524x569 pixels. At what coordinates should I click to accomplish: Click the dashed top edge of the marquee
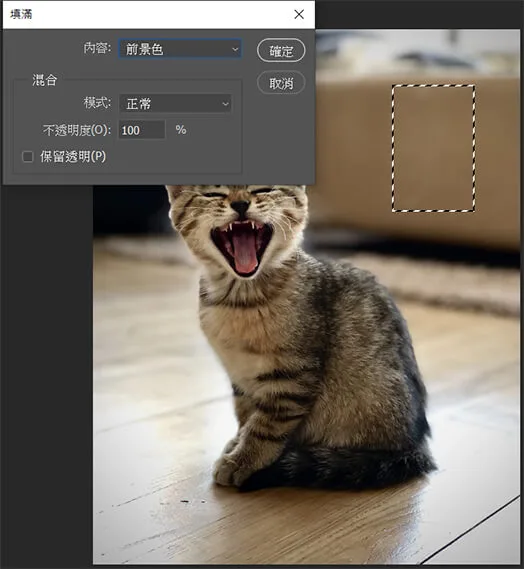[433, 86]
